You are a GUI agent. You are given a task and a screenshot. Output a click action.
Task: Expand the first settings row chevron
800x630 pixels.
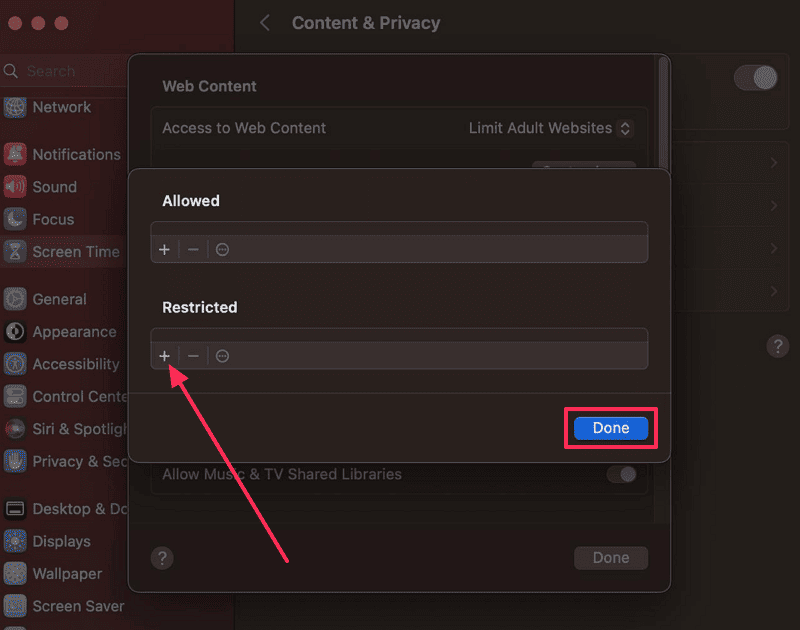[x=773, y=163]
